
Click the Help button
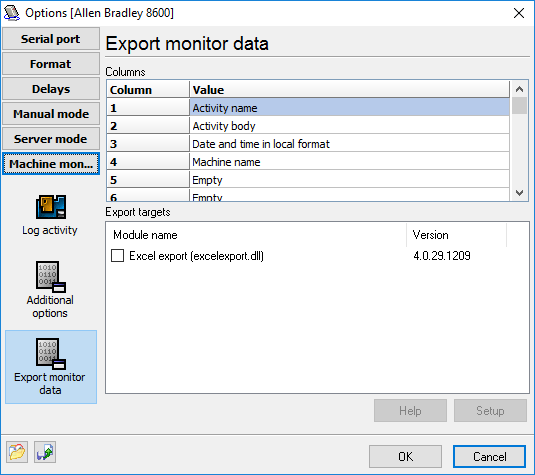pyautogui.click(x=410, y=411)
